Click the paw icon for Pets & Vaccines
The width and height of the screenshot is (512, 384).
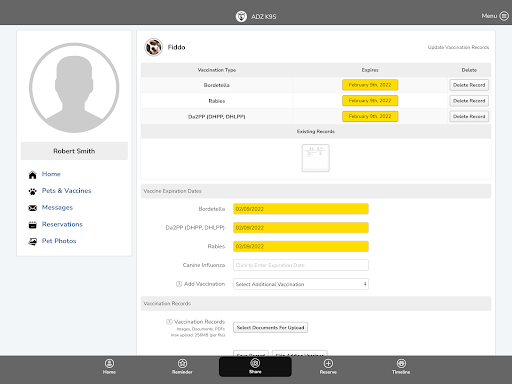[32, 191]
